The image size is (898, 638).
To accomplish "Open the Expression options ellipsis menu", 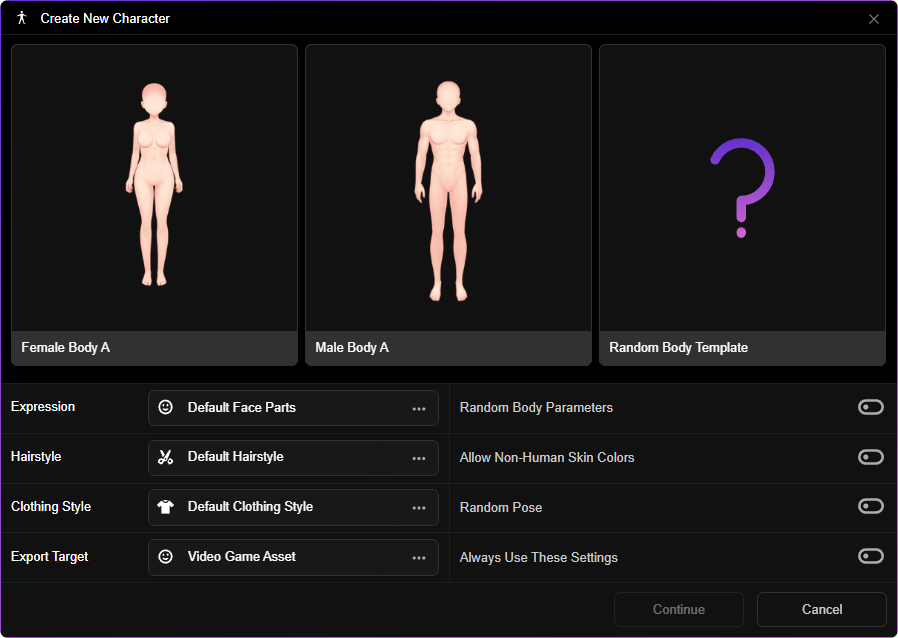I will 419,408.
